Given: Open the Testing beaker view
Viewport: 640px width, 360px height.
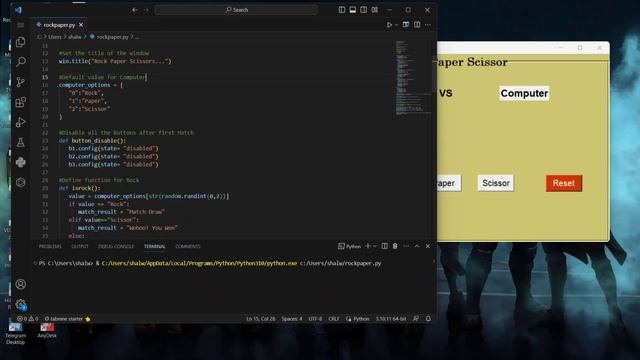Looking at the screenshot, I should (x=20, y=142).
